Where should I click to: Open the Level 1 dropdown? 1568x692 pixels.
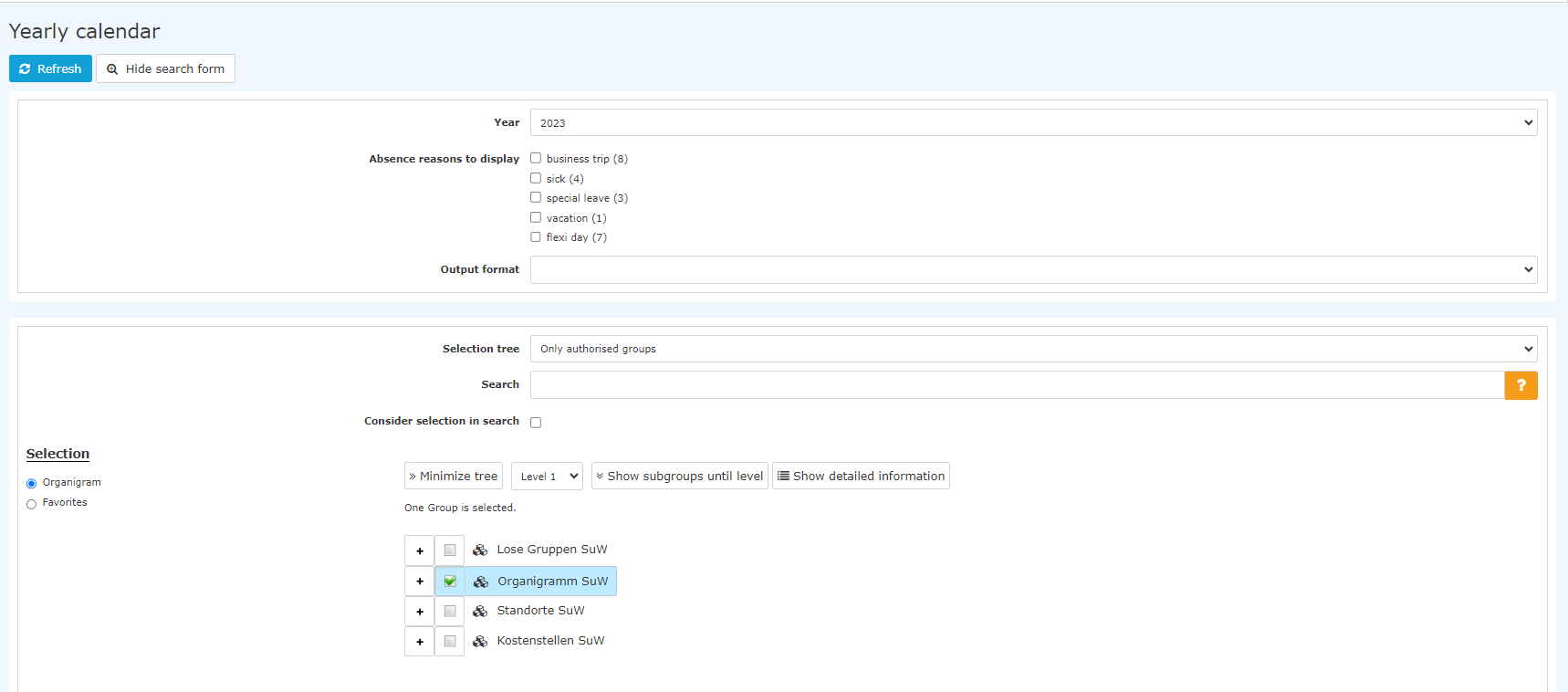[x=547, y=476]
